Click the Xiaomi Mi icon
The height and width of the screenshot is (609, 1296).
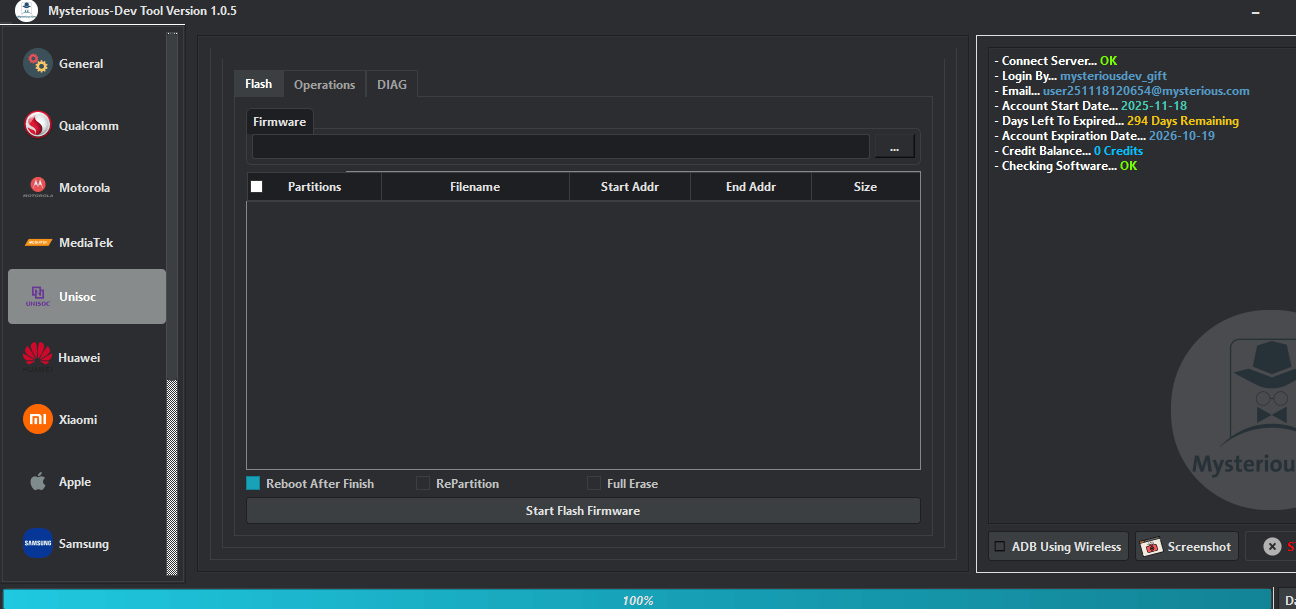tap(37, 419)
